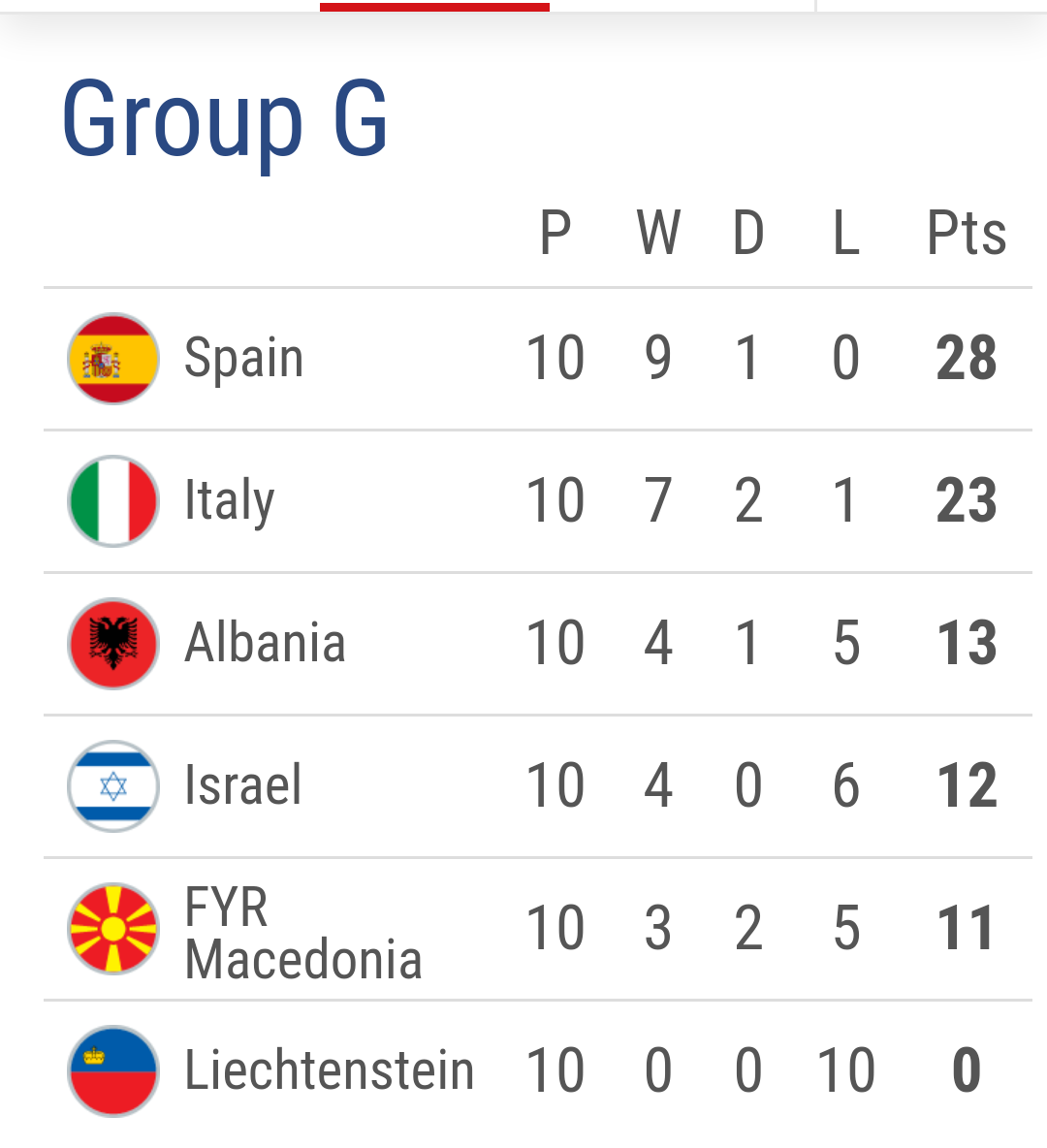Tap the Israel flag icon

tap(113, 786)
